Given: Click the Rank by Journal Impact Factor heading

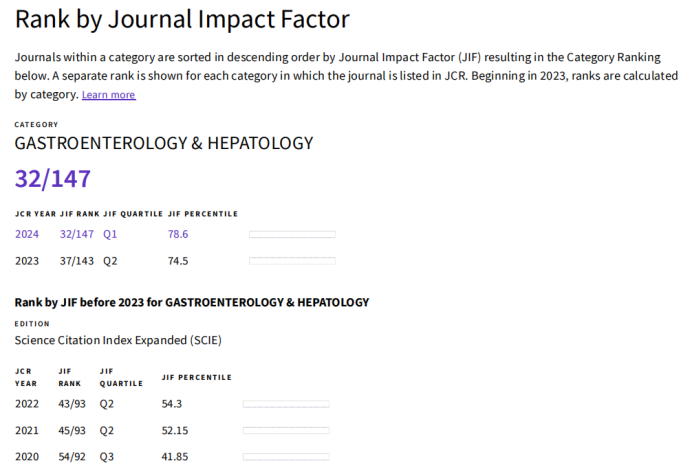Looking at the screenshot, I should point(183,19).
